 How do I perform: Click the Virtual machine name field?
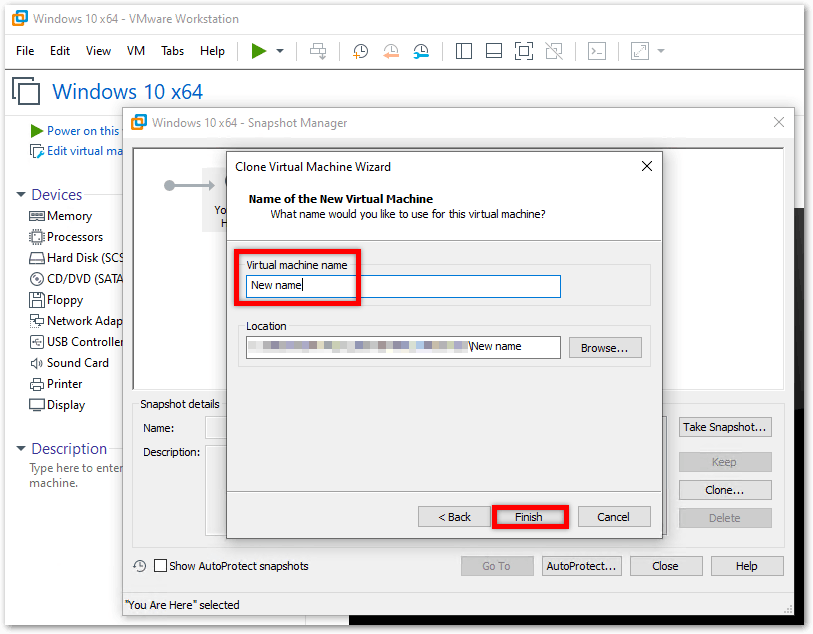click(403, 286)
